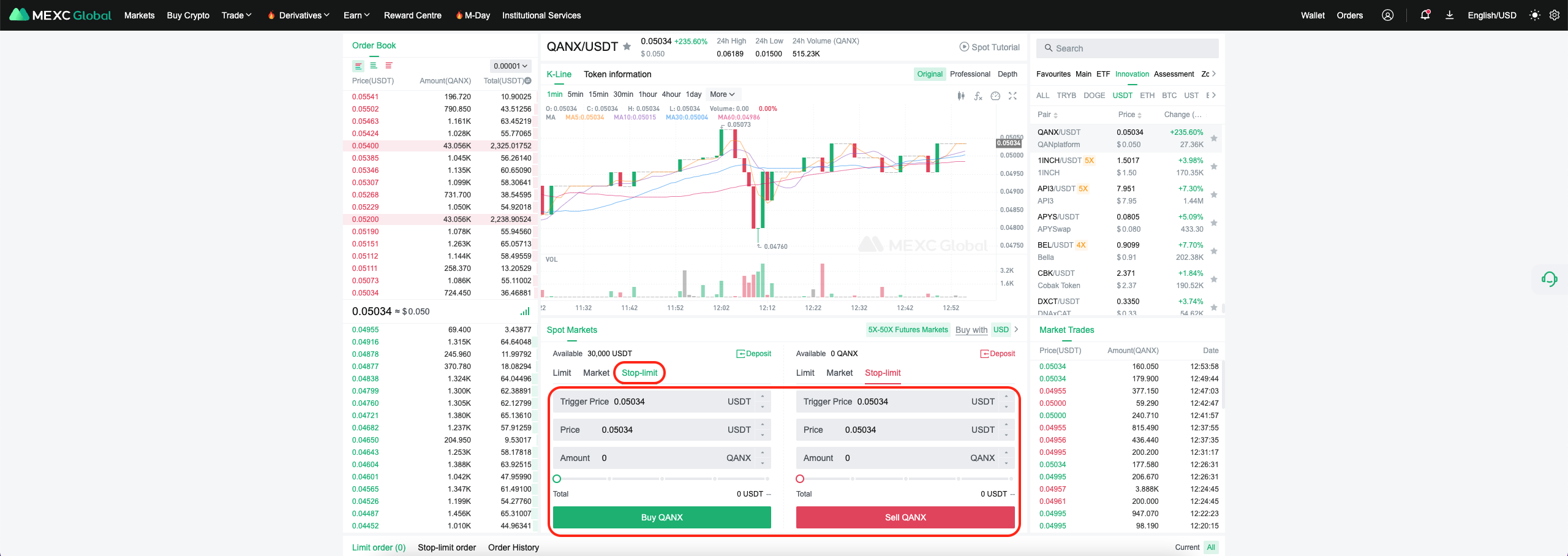The width and height of the screenshot is (1568, 556).
Task: Click the signal bars icon beside 0.05034 price
Action: pyautogui.click(x=525, y=311)
